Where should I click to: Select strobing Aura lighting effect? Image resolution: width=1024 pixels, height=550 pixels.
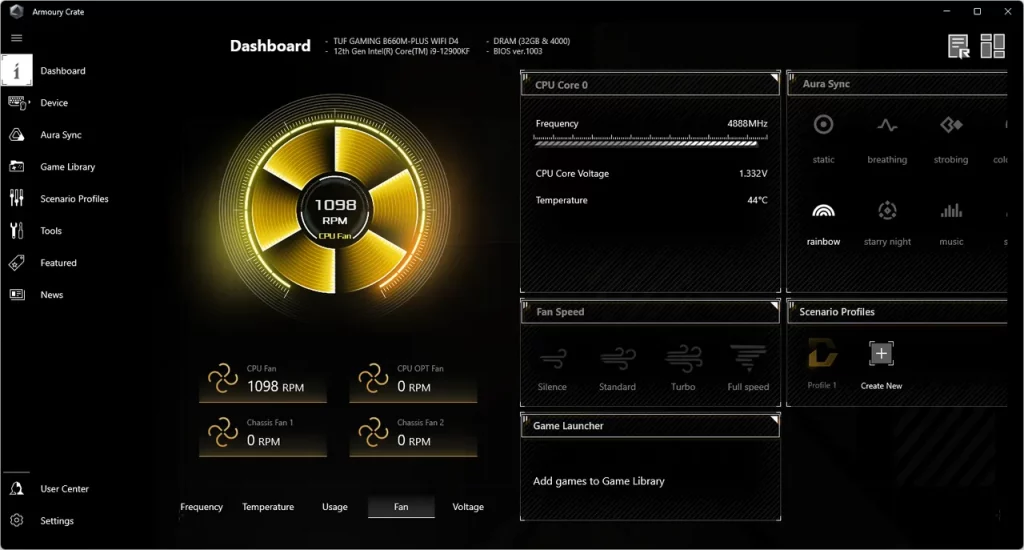click(951, 139)
